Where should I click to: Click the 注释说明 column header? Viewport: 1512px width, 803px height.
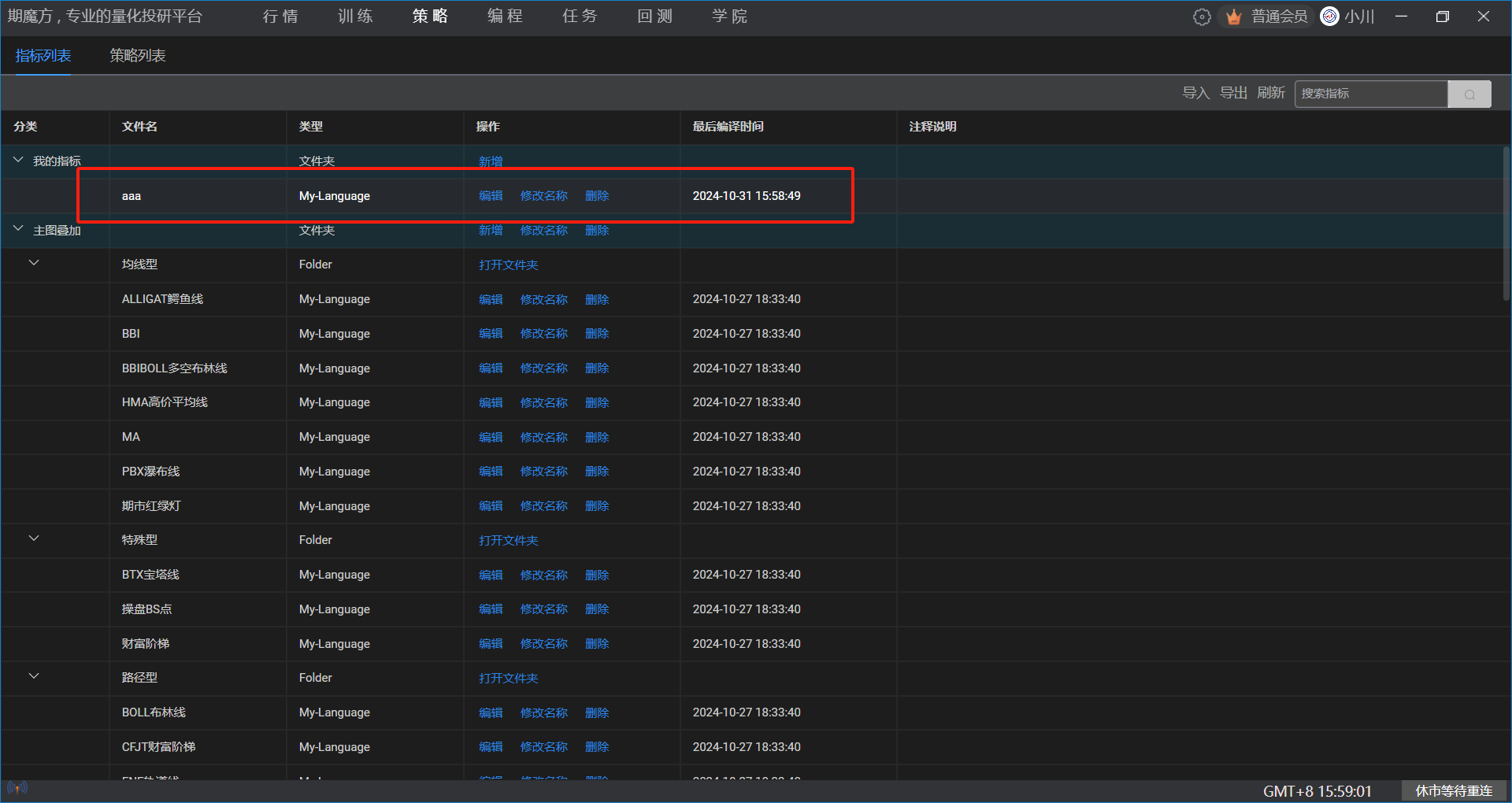932,127
